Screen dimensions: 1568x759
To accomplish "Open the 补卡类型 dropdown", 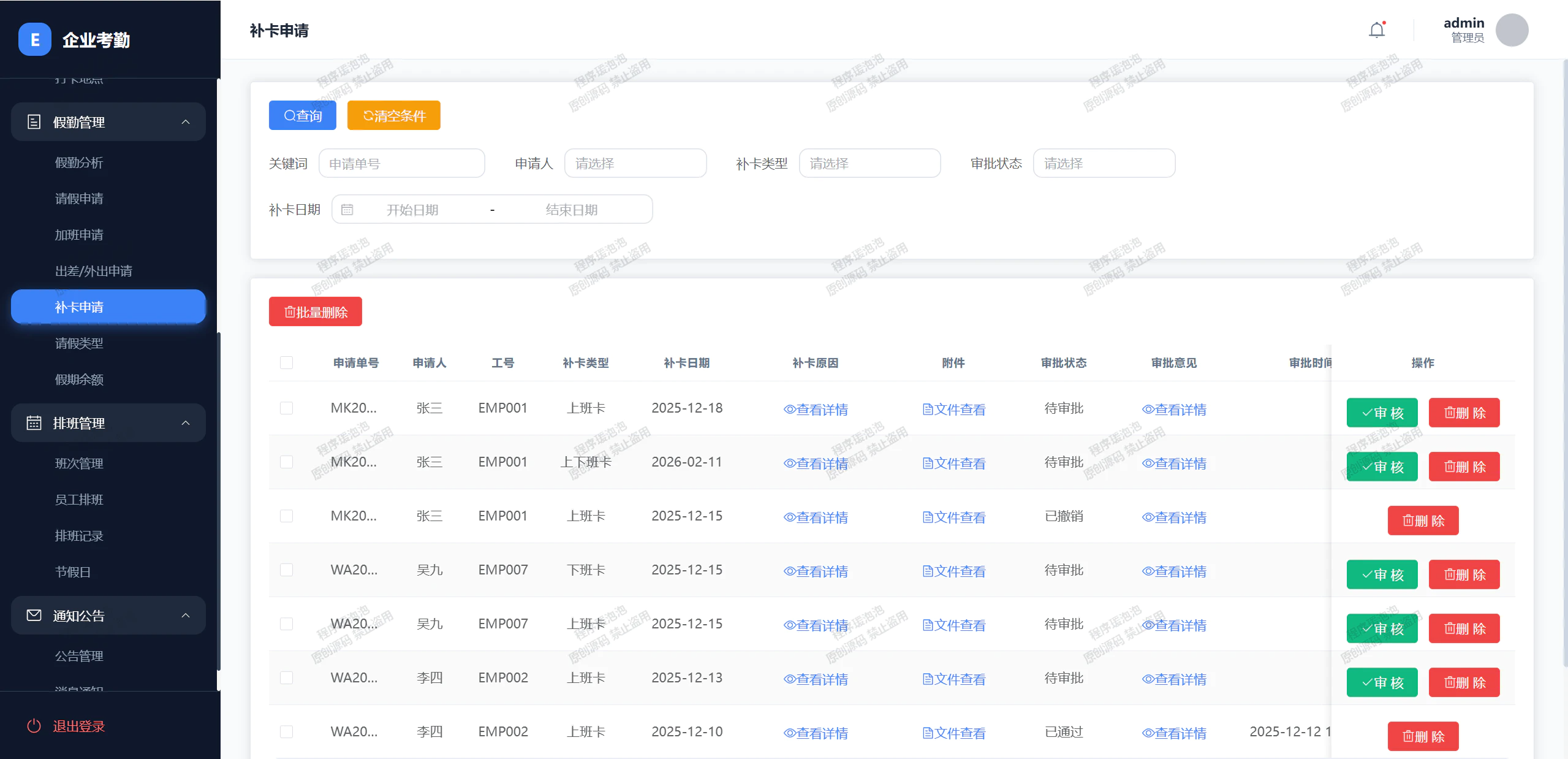I will [x=869, y=163].
